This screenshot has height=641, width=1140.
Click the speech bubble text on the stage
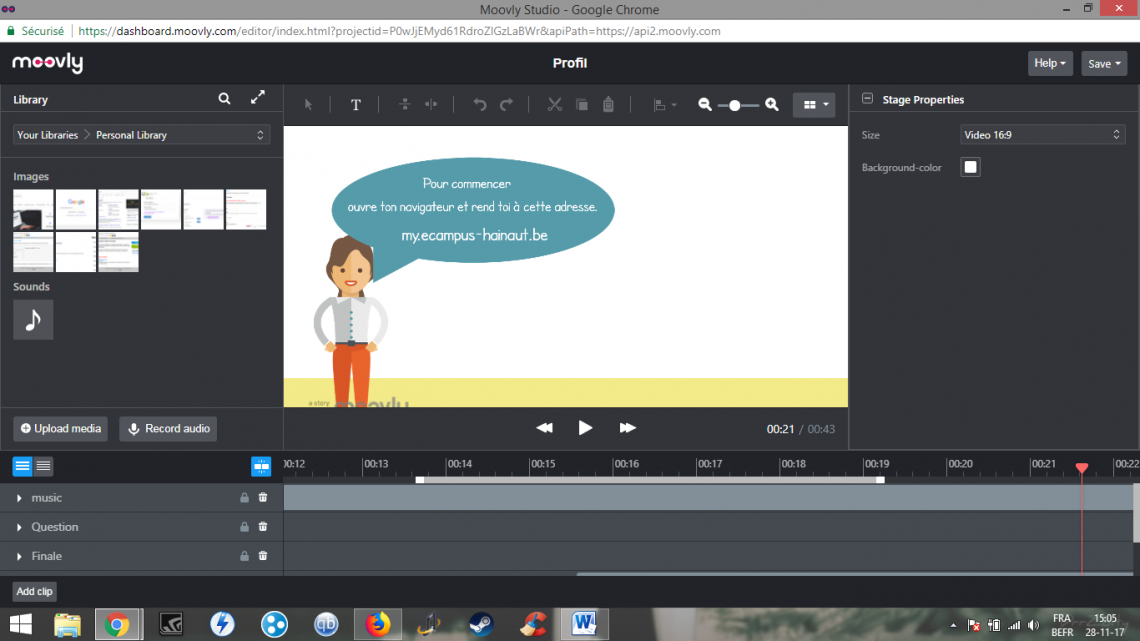[x=473, y=209]
